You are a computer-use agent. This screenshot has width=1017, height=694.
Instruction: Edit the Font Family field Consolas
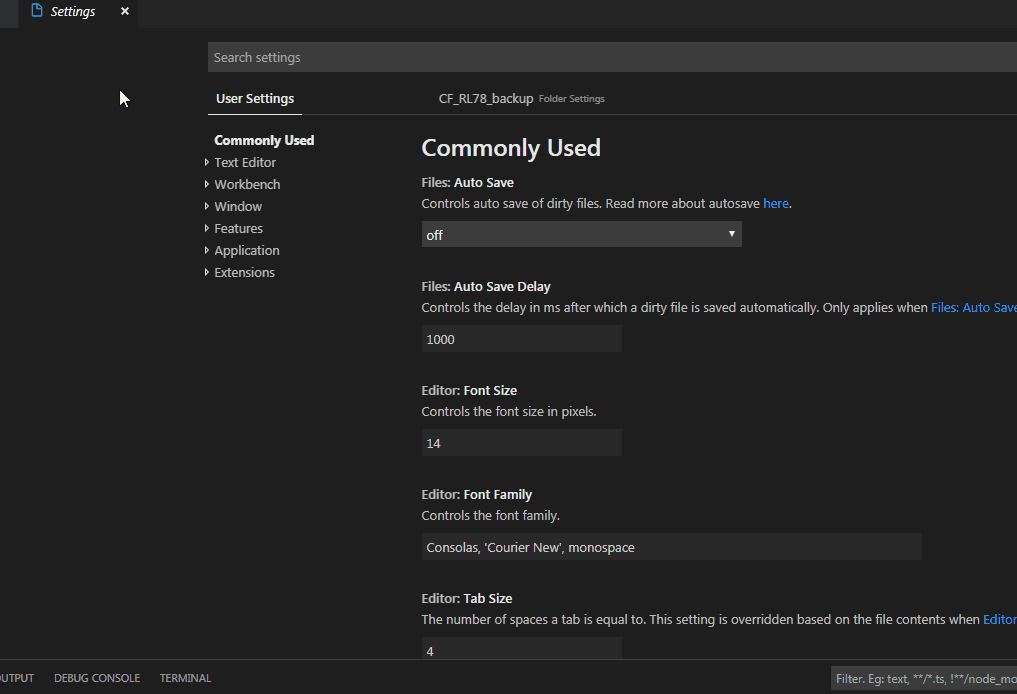(671, 547)
